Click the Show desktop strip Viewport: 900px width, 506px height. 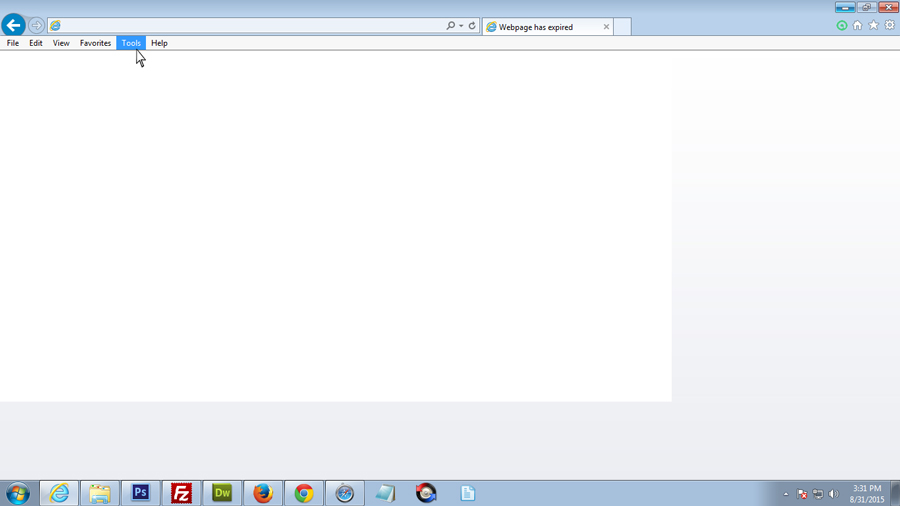coord(895,493)
